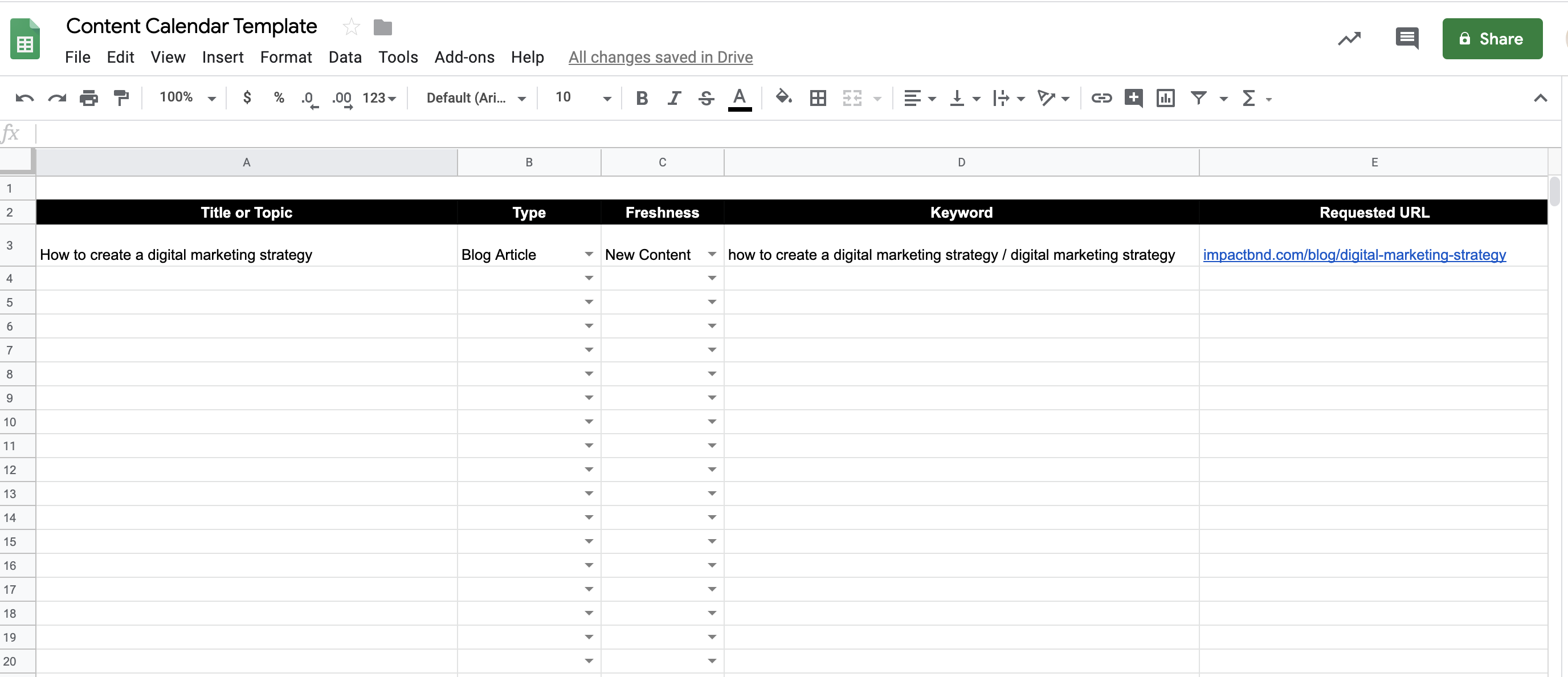Screen dimensions: 1568x677
Task: Open the Borders grid icon
Action: point(818,98)
